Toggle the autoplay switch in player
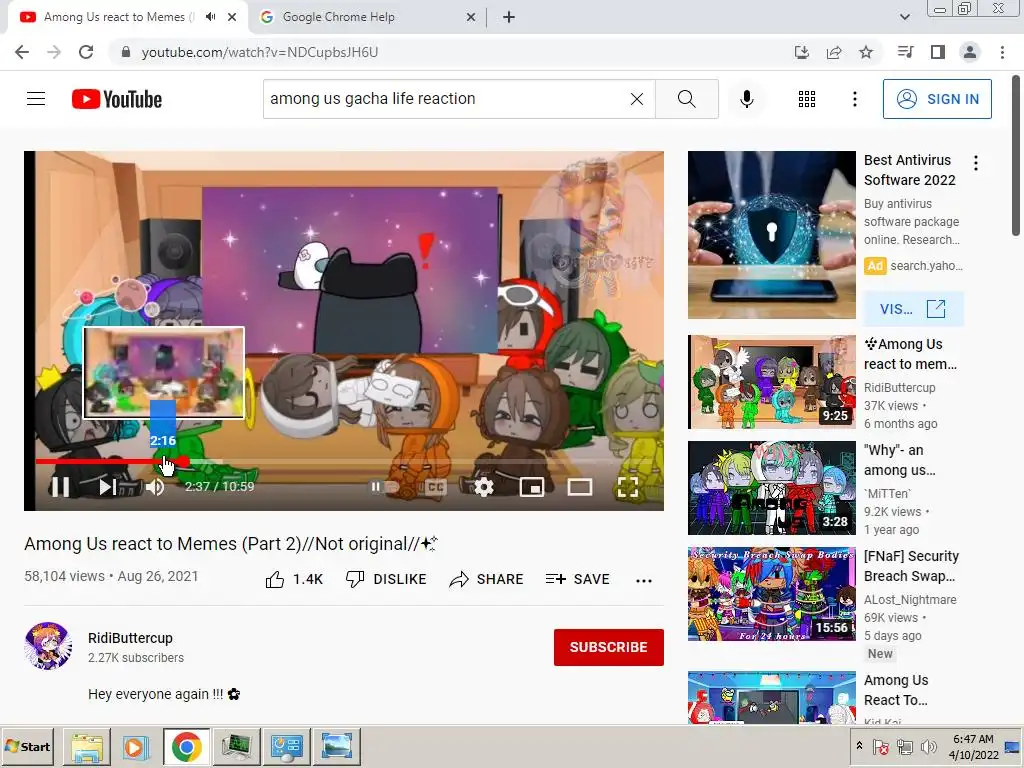 (x=385, y=487)
